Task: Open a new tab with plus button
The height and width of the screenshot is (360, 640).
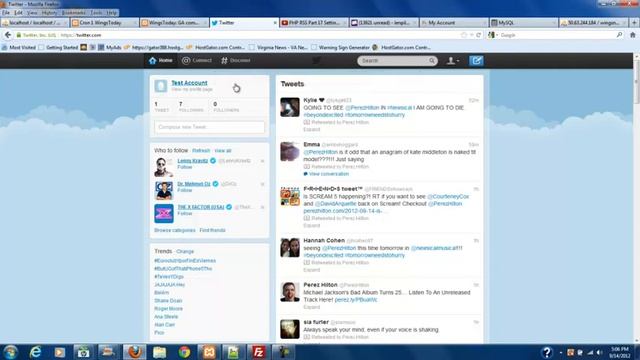Action: coord(634,23)
